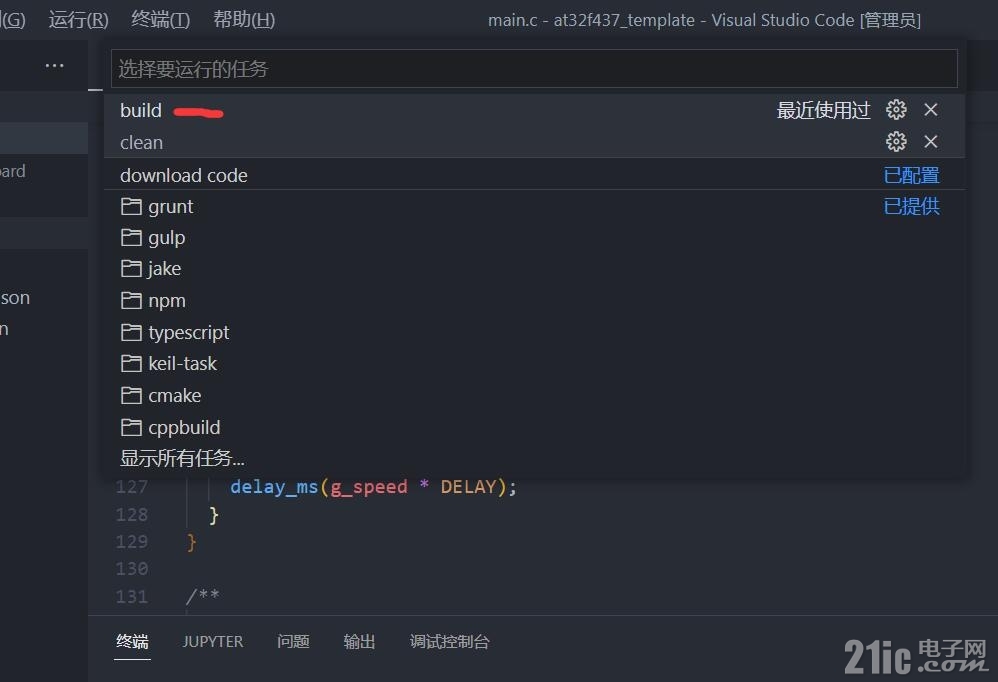Open the 帮助(H) menu
This screenshot has width=998, height=682.
click(244, 20)
